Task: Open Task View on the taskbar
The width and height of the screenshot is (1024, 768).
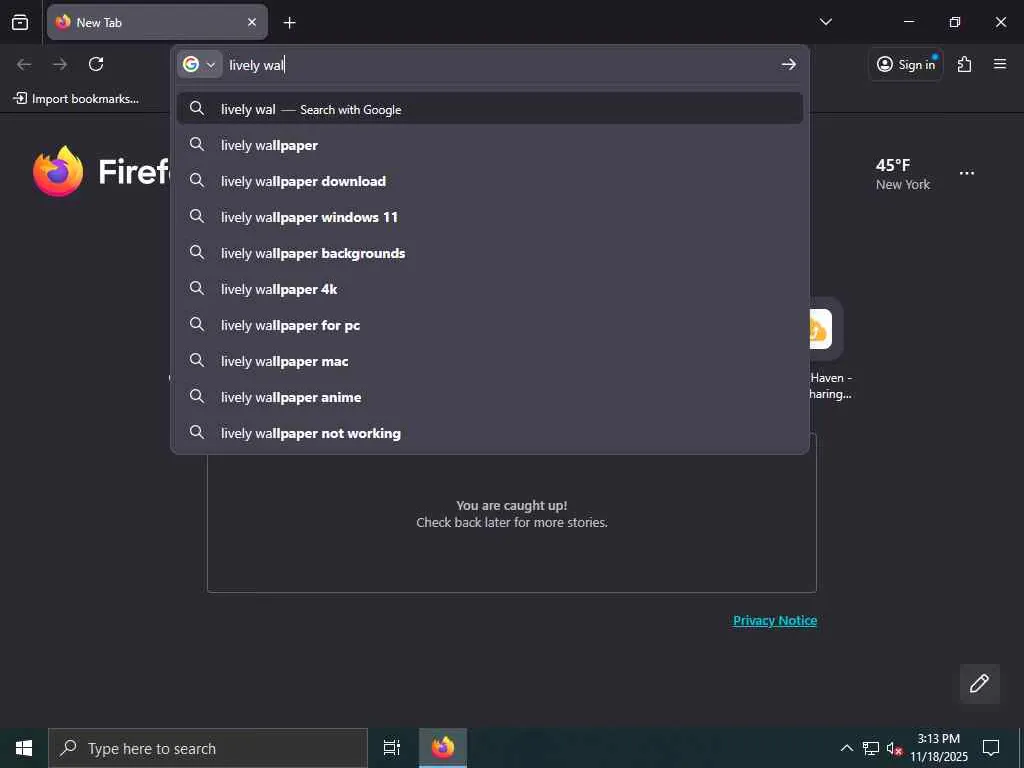Action: [392, 748]
